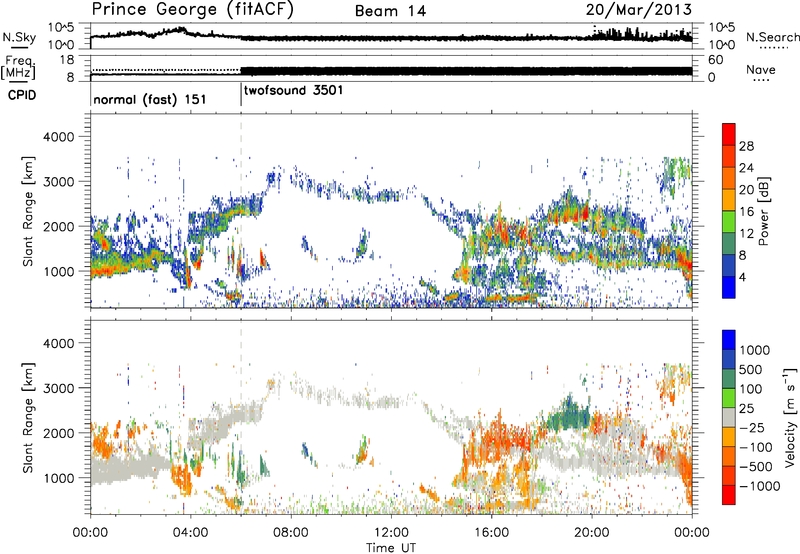Click the '16:00' time axis tick label
800x554 pixels.
pyautogui.click(x=491, y=533)
